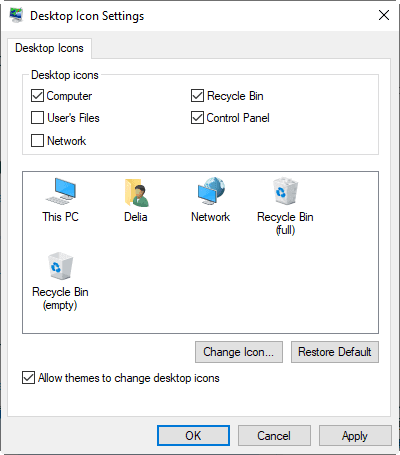This screenshot has width=400, height=455.
Task: Select the Recycle Bin (empty) icon
Action: 60,266
